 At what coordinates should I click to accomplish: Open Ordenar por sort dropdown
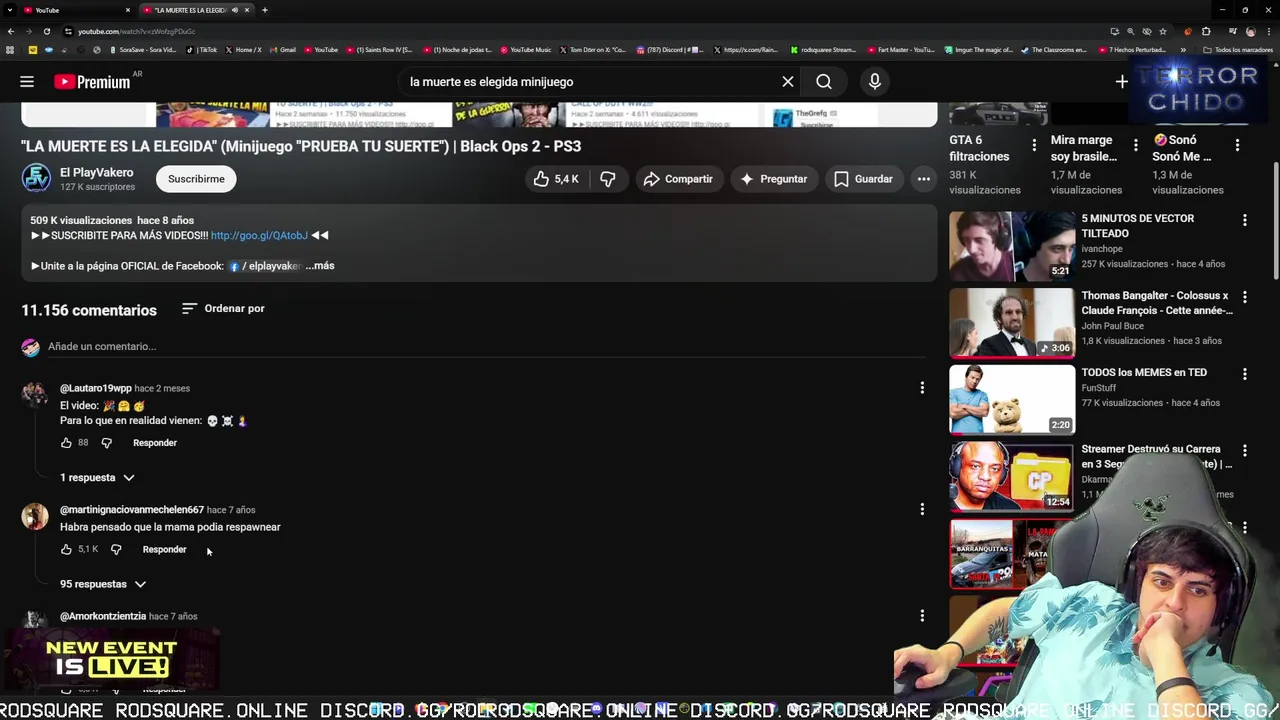(x=223, y=309)
